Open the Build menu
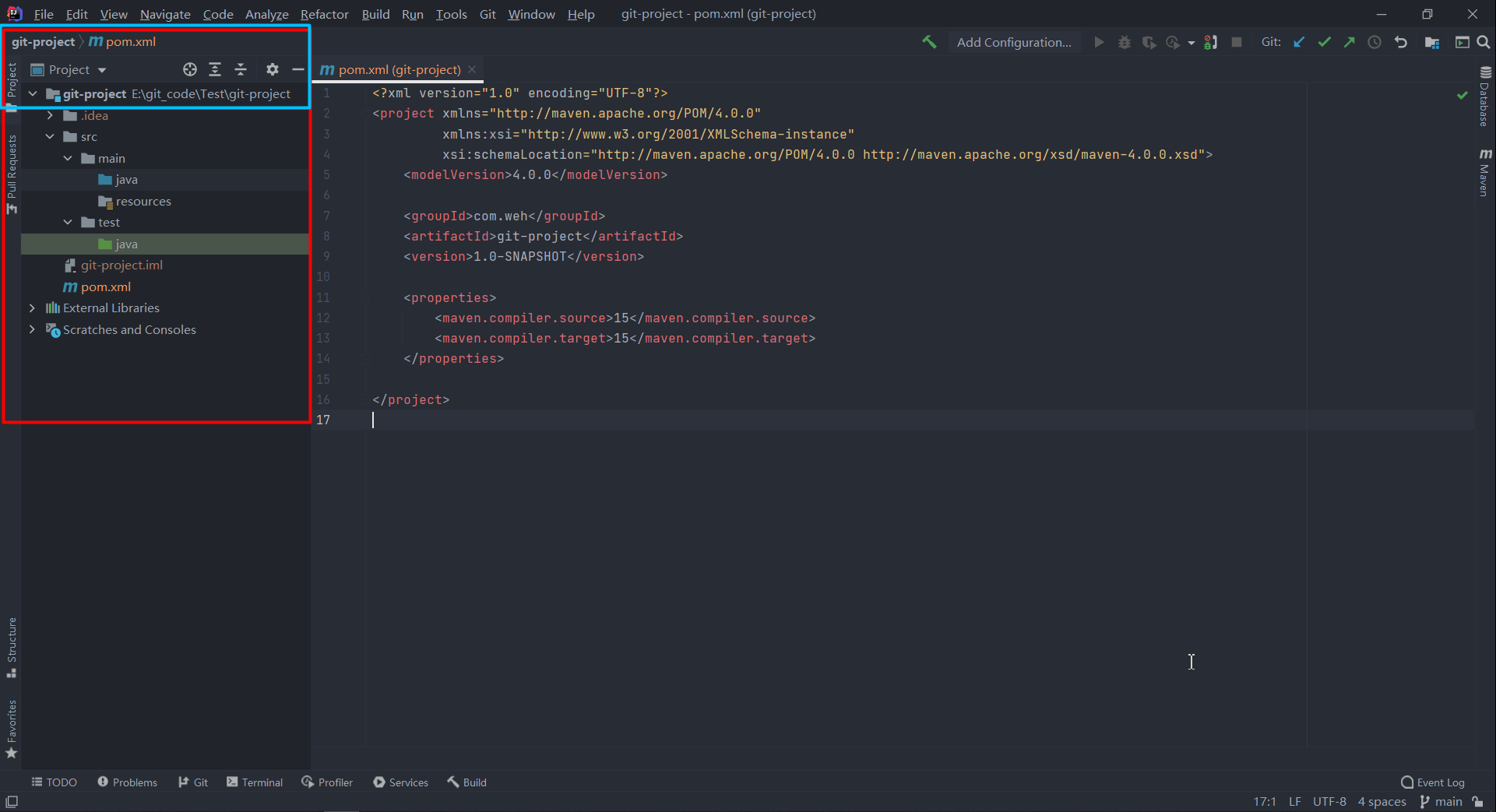Screen dimensions: 1496x812 click(x=375, y=14)
